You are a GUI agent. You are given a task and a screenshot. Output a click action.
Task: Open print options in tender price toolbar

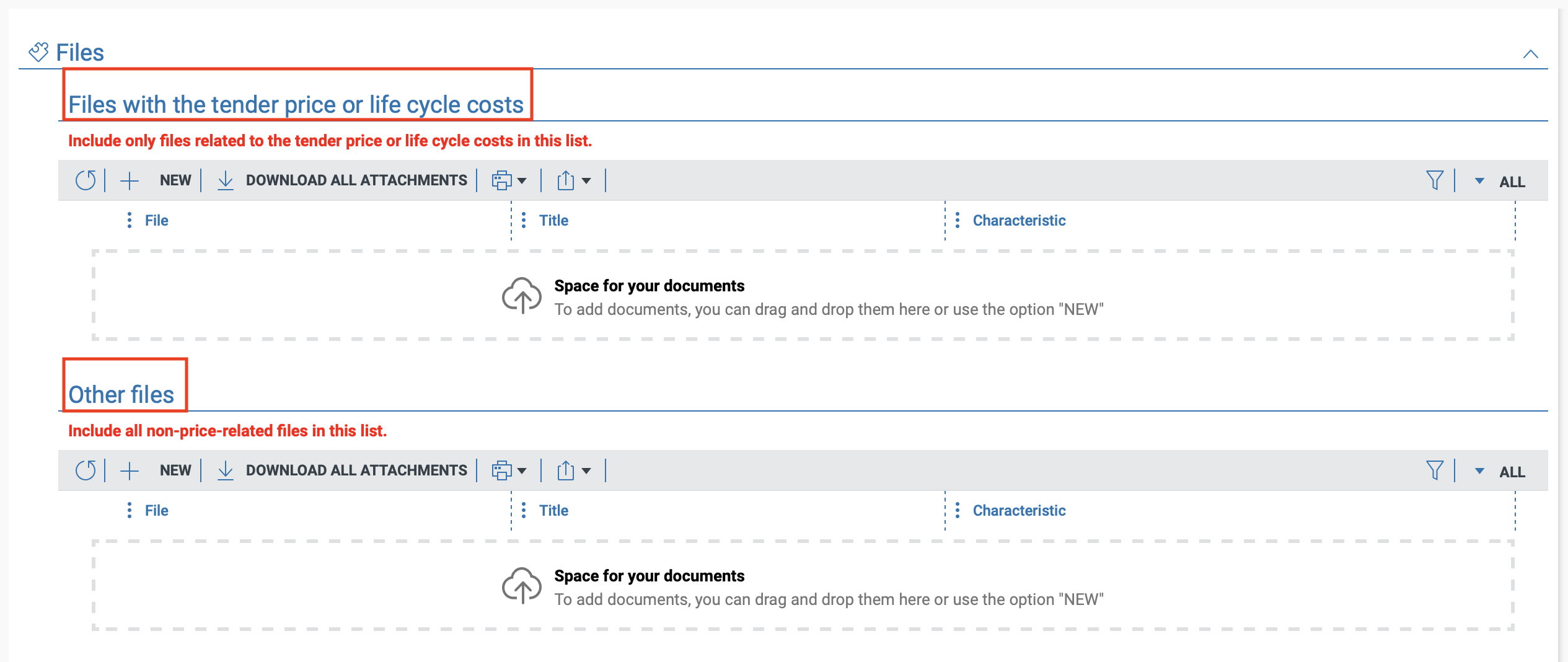point(509,180)
